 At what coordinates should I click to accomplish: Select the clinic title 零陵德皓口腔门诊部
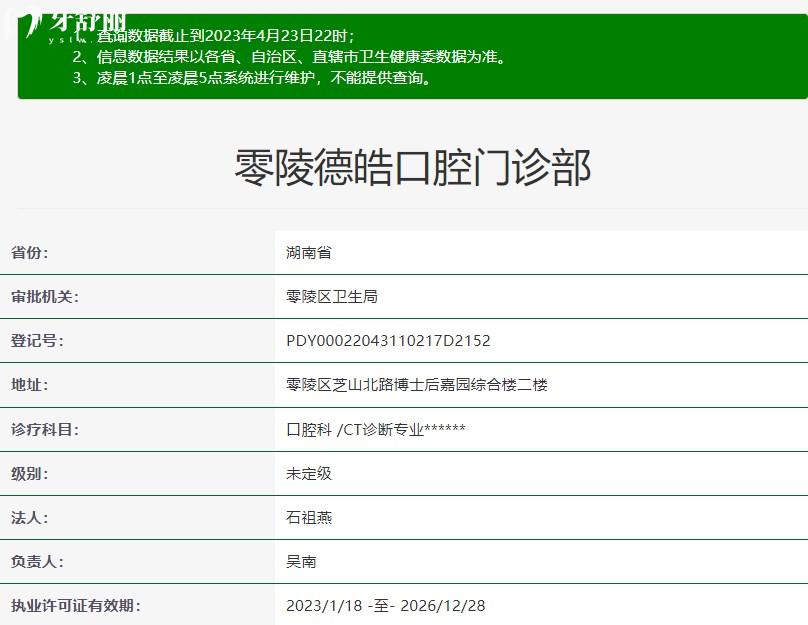(x=413, y=167)
